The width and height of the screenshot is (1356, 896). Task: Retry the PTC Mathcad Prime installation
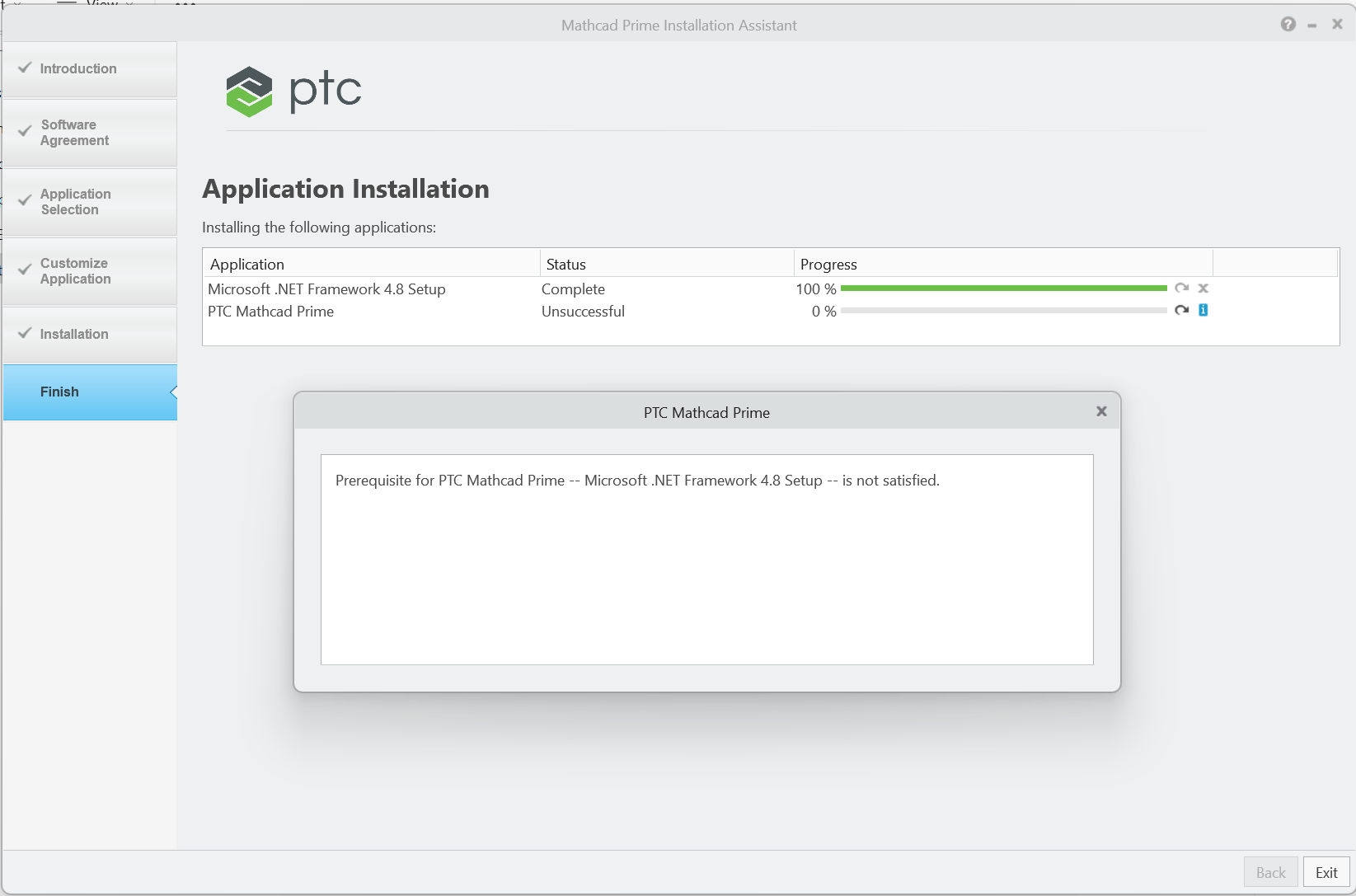tap(1182, 311)
